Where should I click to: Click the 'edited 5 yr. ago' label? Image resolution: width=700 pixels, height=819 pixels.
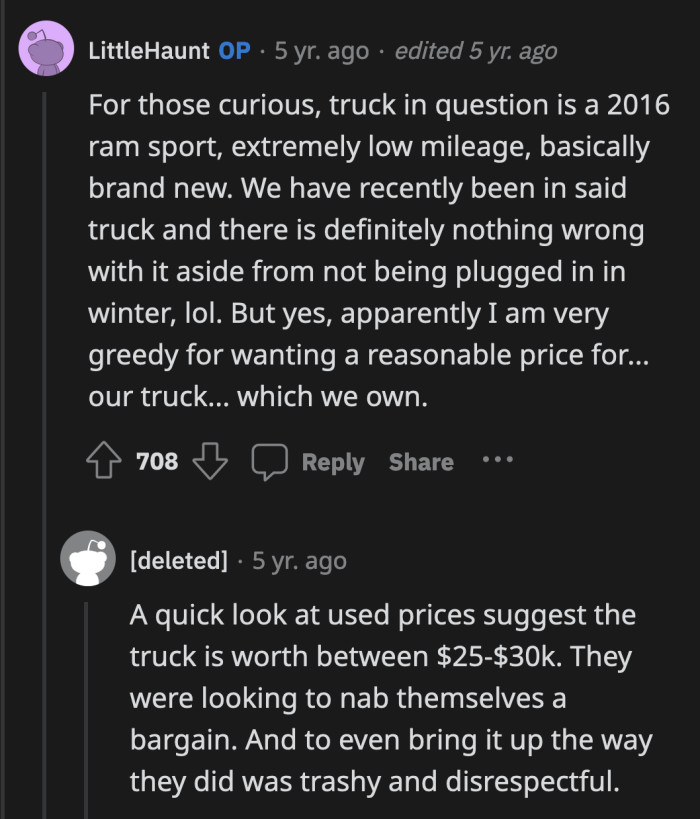point(479,50)
